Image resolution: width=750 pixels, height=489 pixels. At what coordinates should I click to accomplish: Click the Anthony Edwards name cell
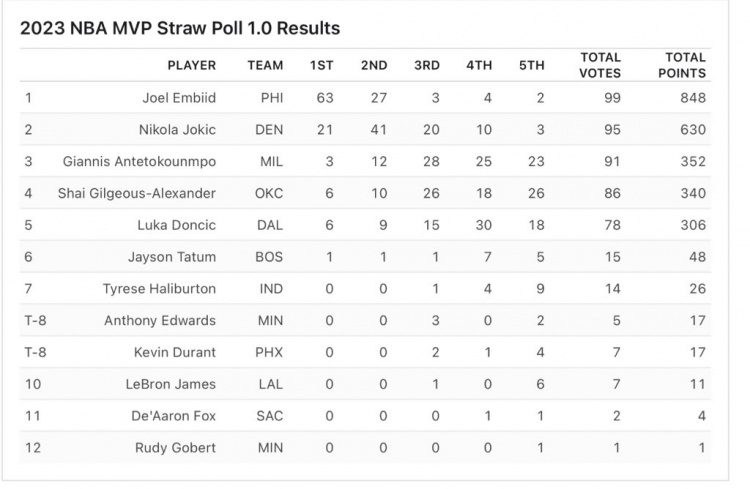click(160, 321)
